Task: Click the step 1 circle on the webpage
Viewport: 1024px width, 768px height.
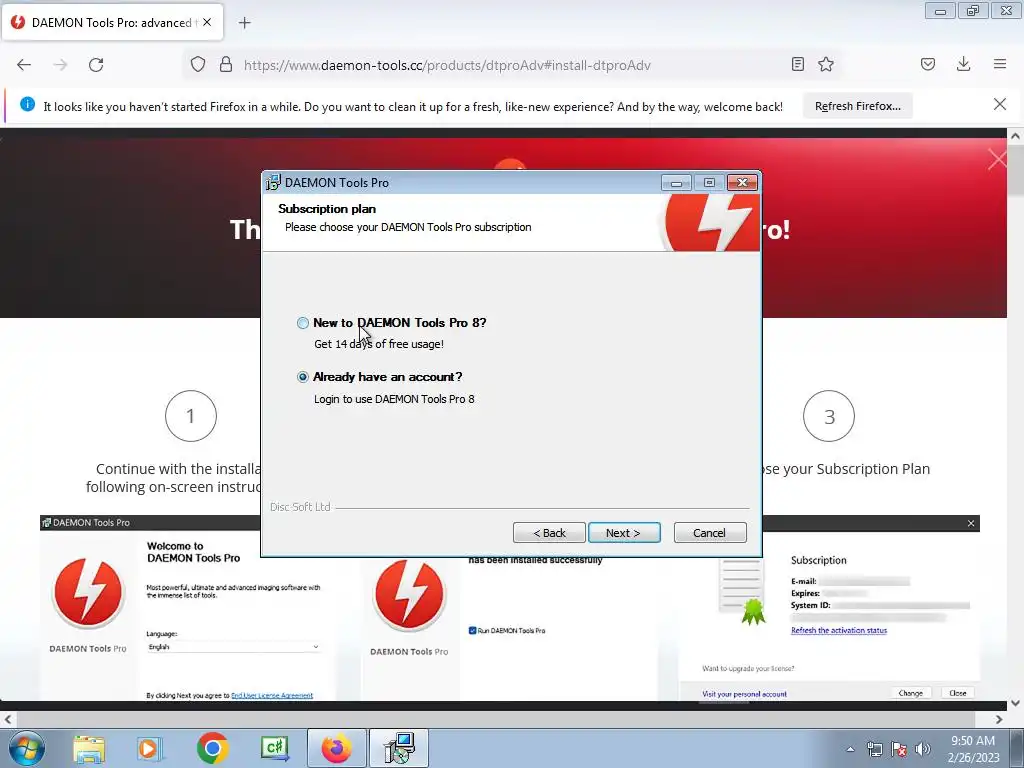Action: [191, 416]
